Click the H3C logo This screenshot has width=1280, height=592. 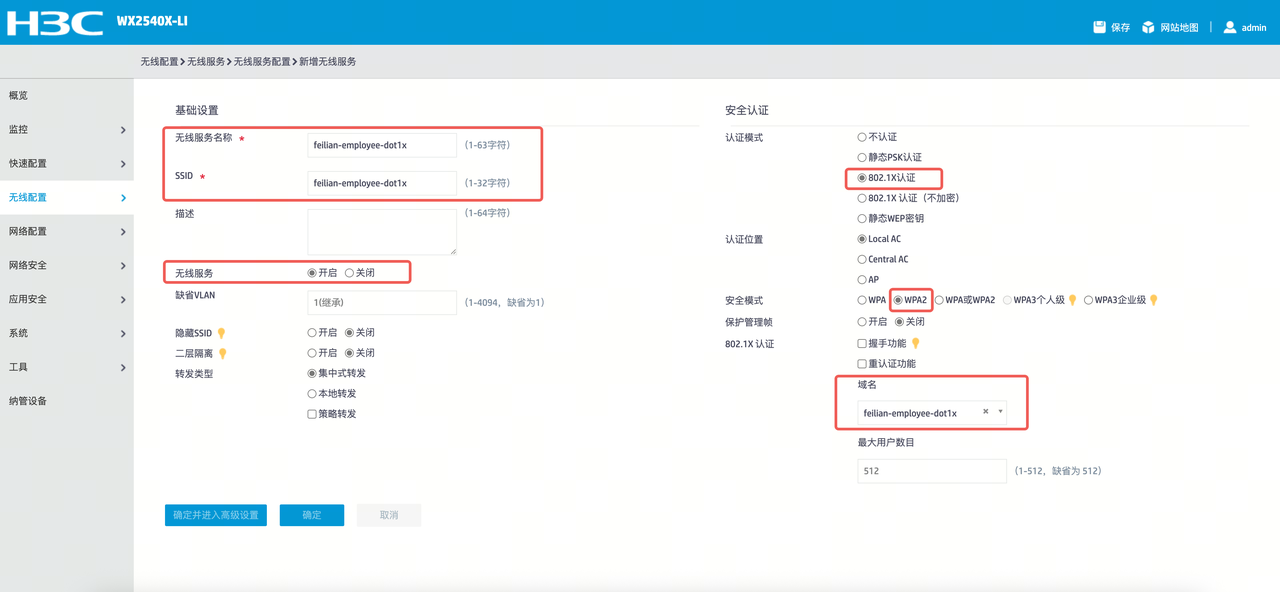(x=55, y=22)
